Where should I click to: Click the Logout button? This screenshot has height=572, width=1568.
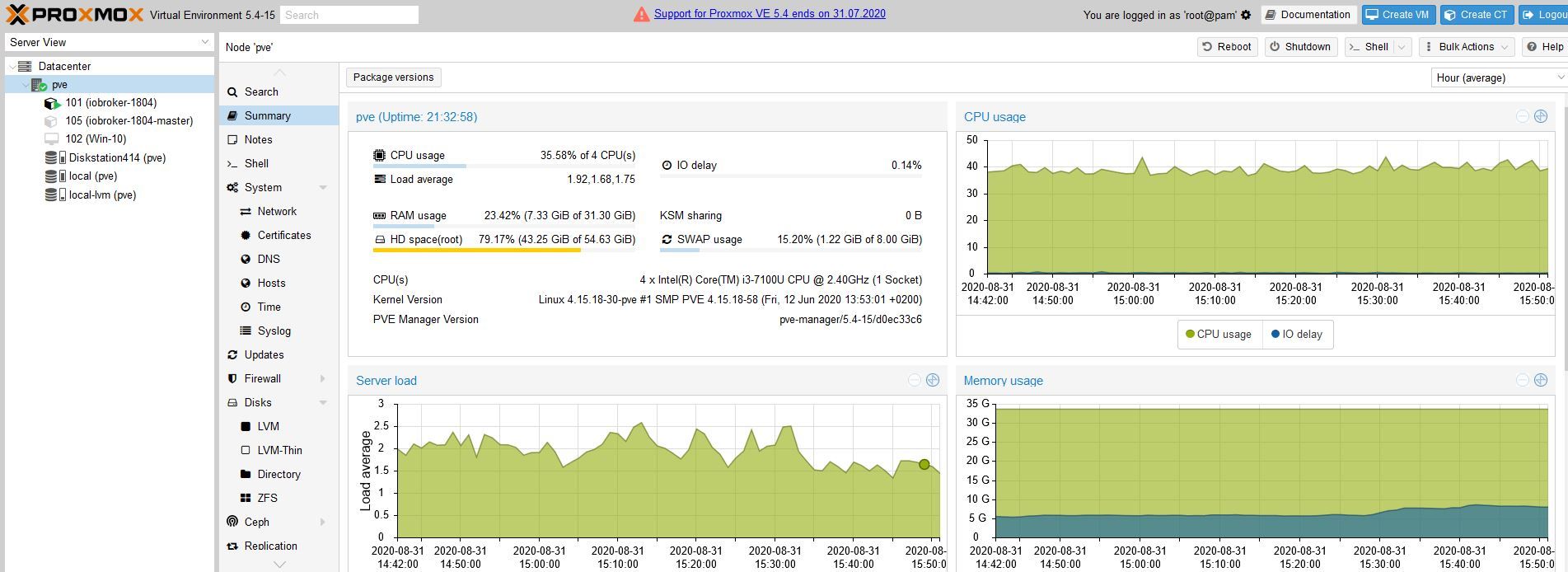click(x=1543, y=15)
